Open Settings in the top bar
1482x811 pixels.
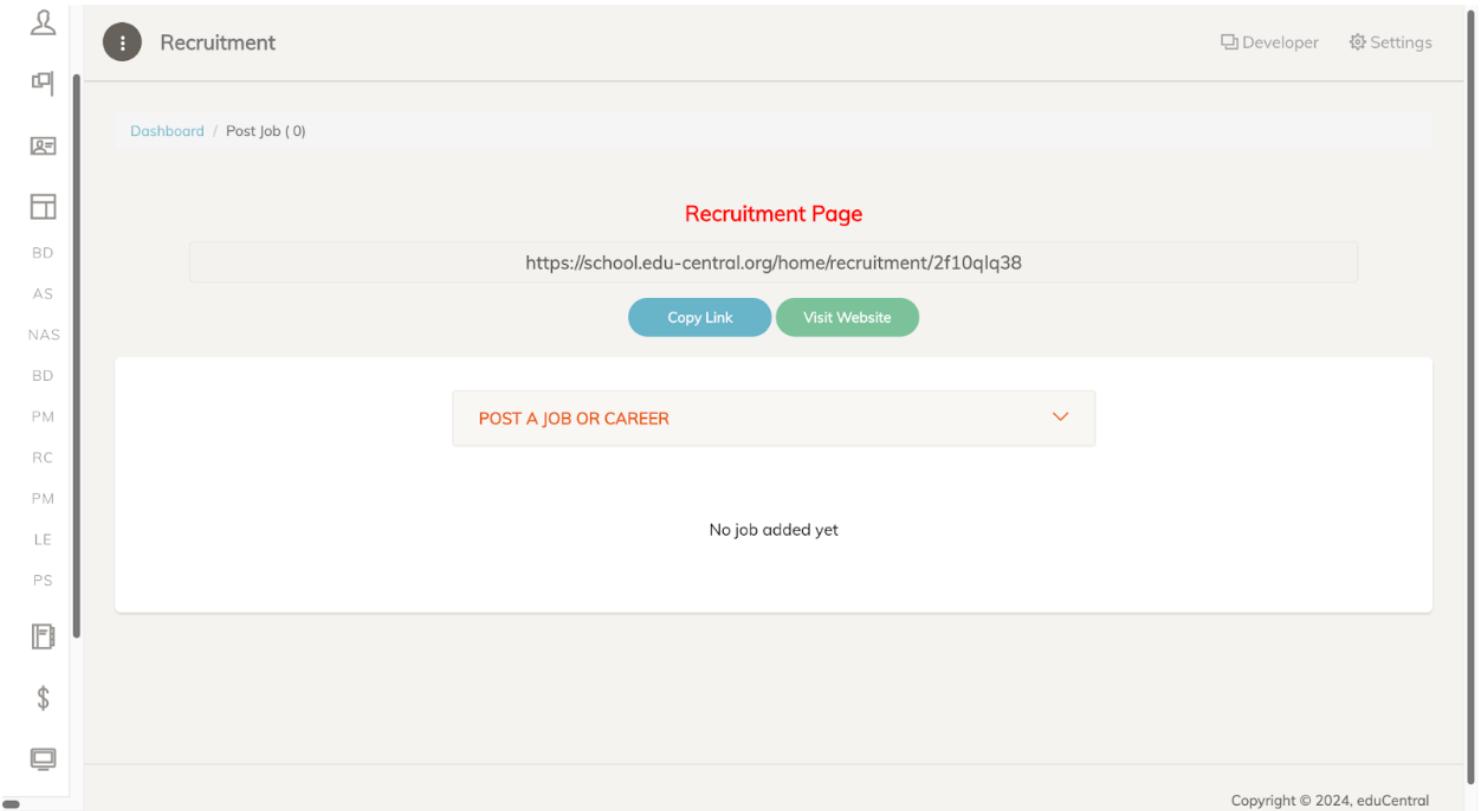point(1390,42)
